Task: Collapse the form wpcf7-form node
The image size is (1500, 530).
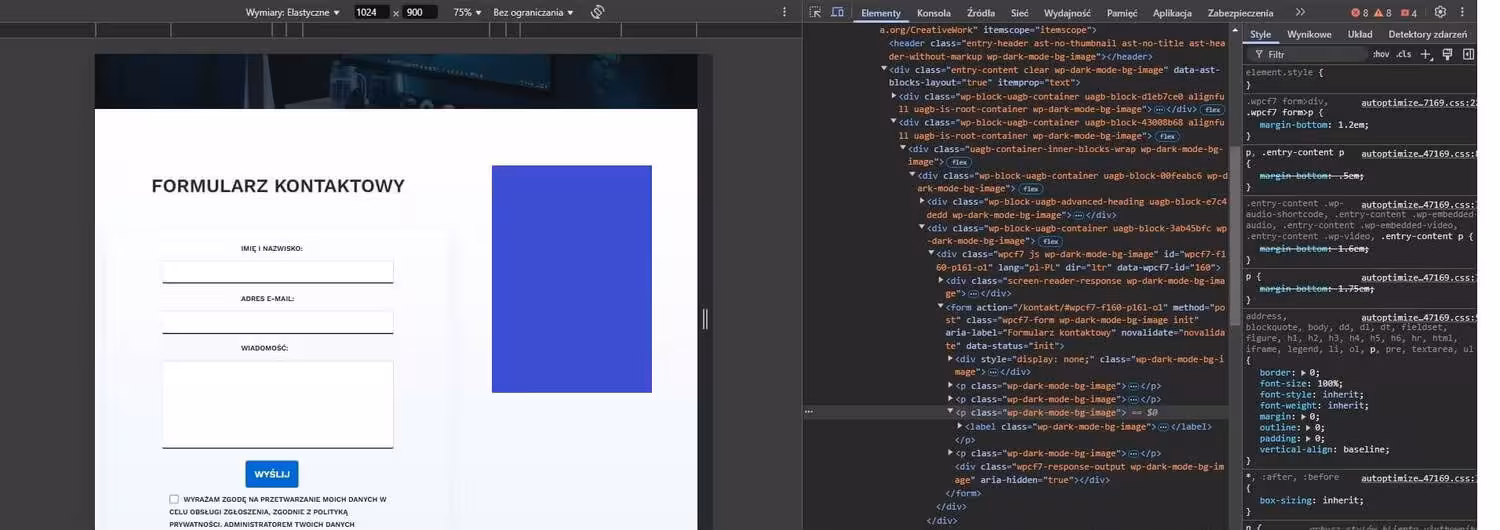Action: tap(941, 307)
